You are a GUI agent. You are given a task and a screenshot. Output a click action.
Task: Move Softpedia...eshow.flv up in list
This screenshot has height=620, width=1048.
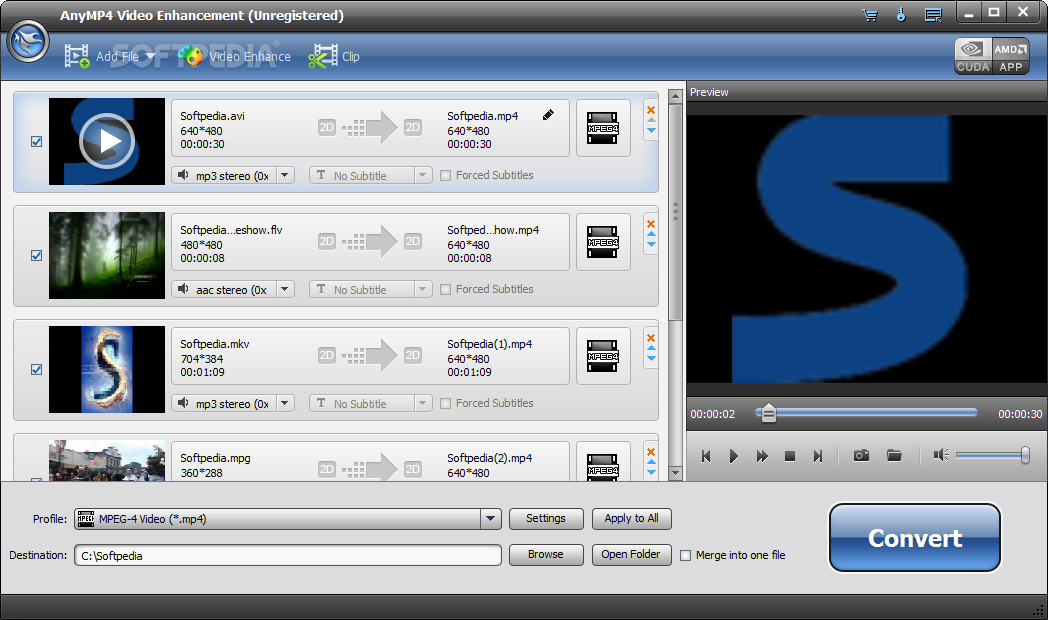click(651, 235)
